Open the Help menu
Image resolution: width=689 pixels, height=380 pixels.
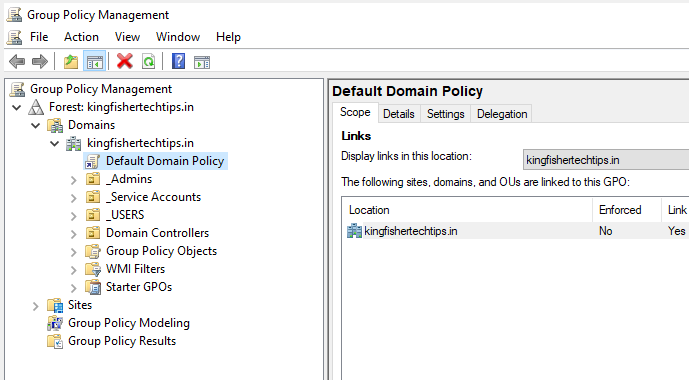coord(228,37)
